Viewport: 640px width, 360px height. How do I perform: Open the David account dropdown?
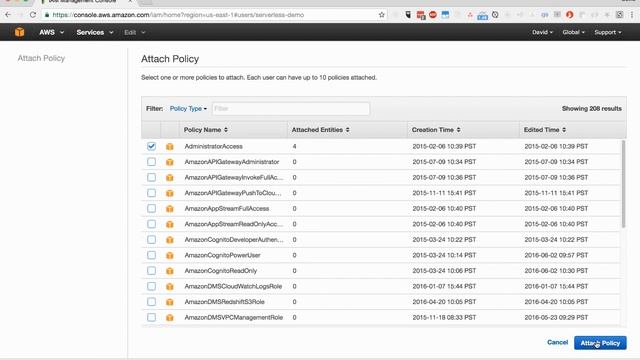(542, 32)
